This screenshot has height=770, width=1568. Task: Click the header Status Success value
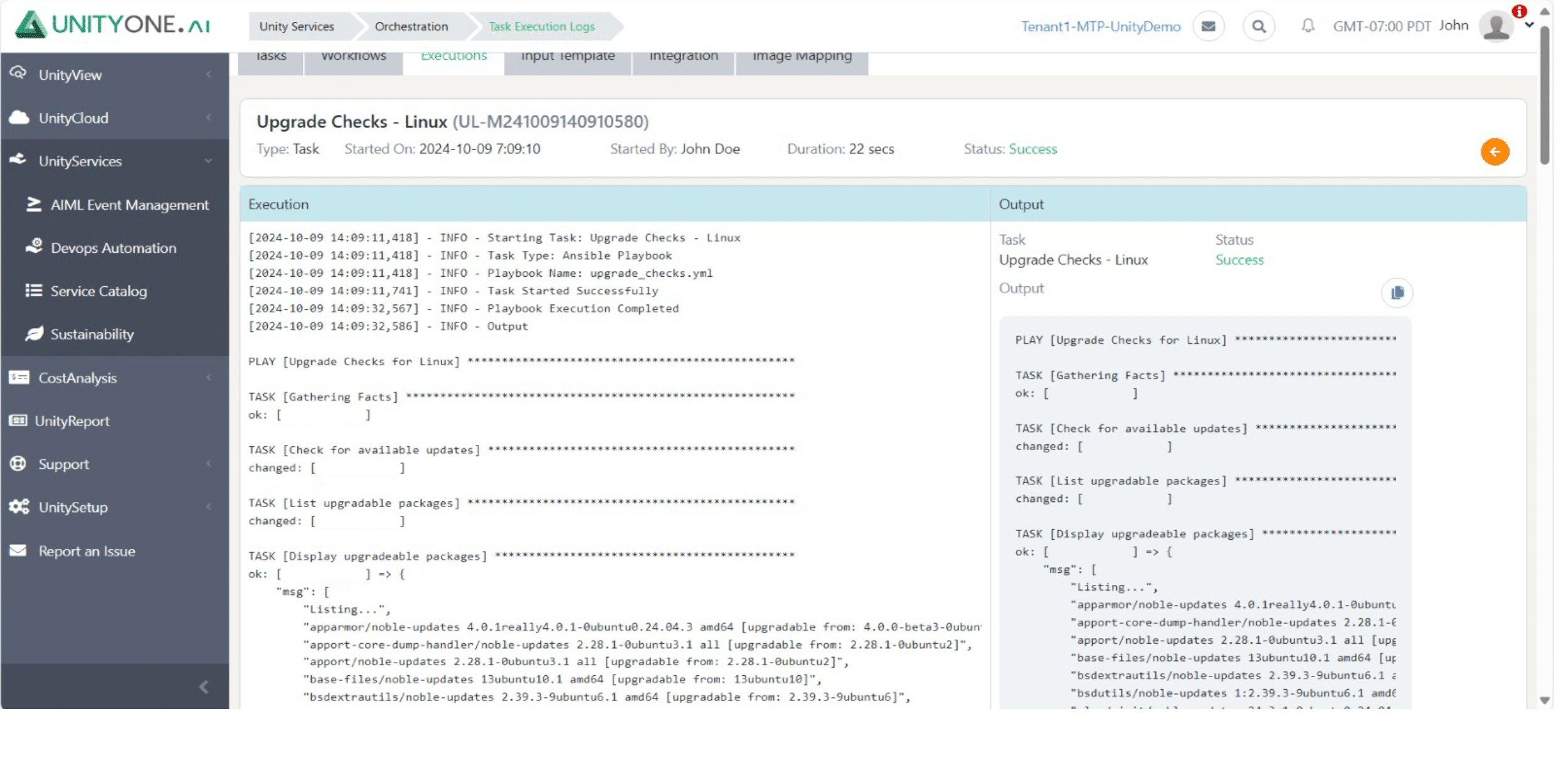pyautogui.click(x=1032, y=149)
